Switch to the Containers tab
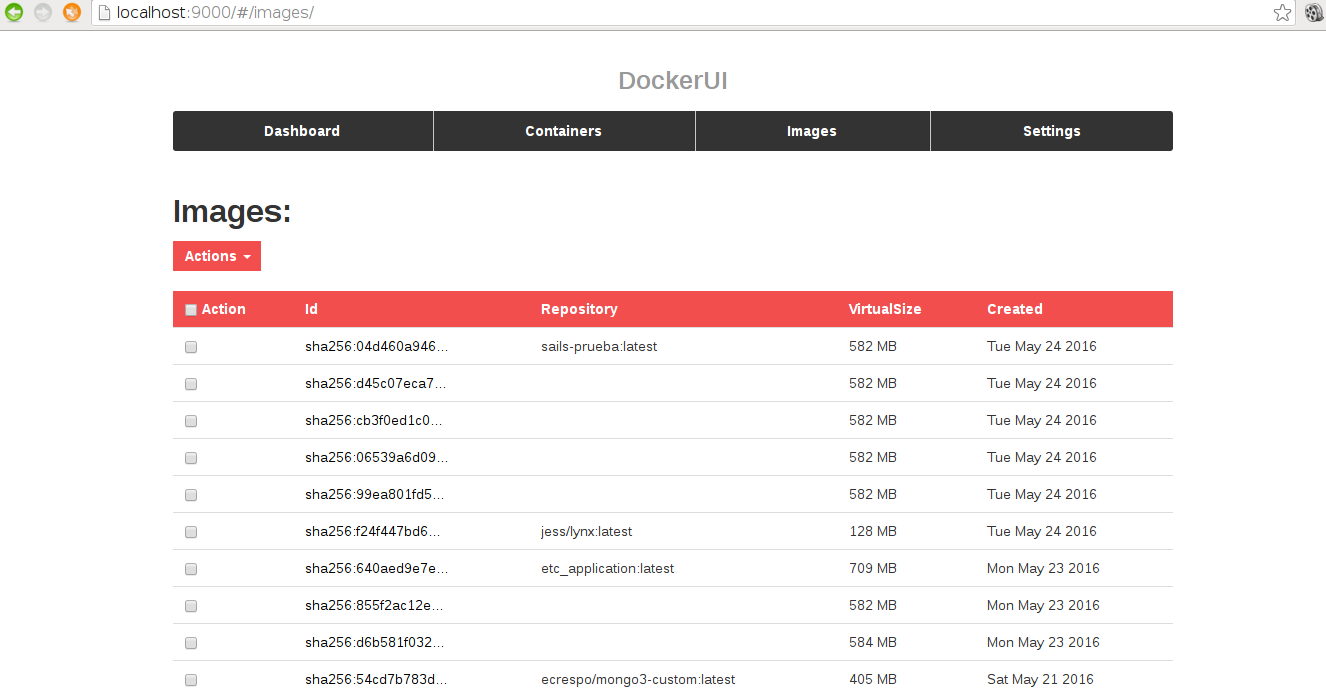 click(x=563, y=131)
